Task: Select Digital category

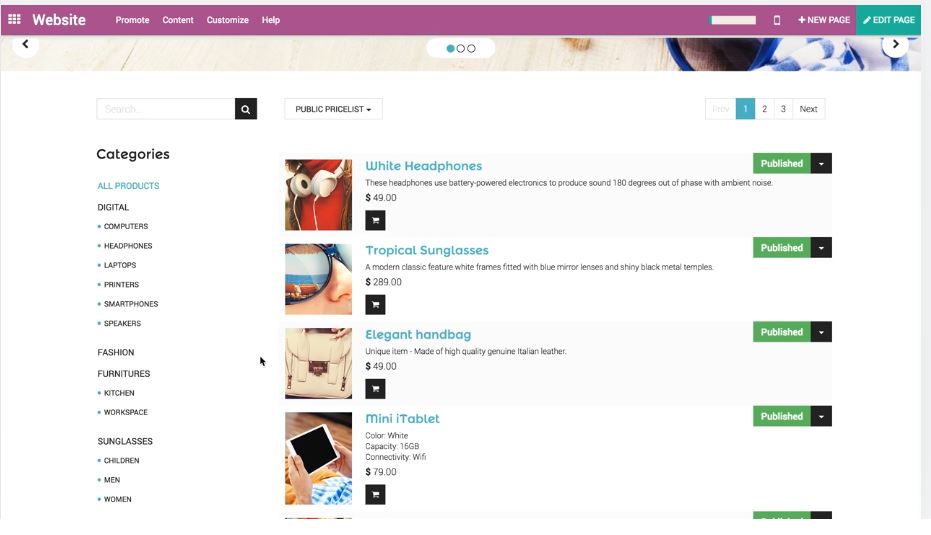Action: [113, 207]
